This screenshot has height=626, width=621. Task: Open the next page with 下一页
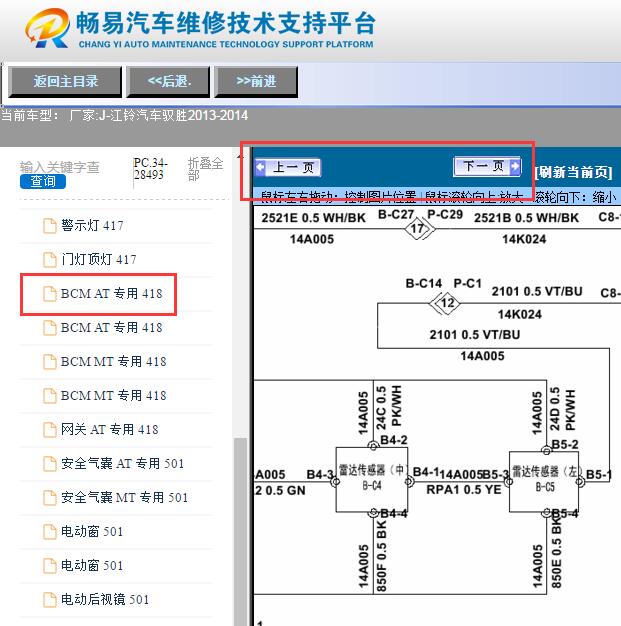coord(487,166)
